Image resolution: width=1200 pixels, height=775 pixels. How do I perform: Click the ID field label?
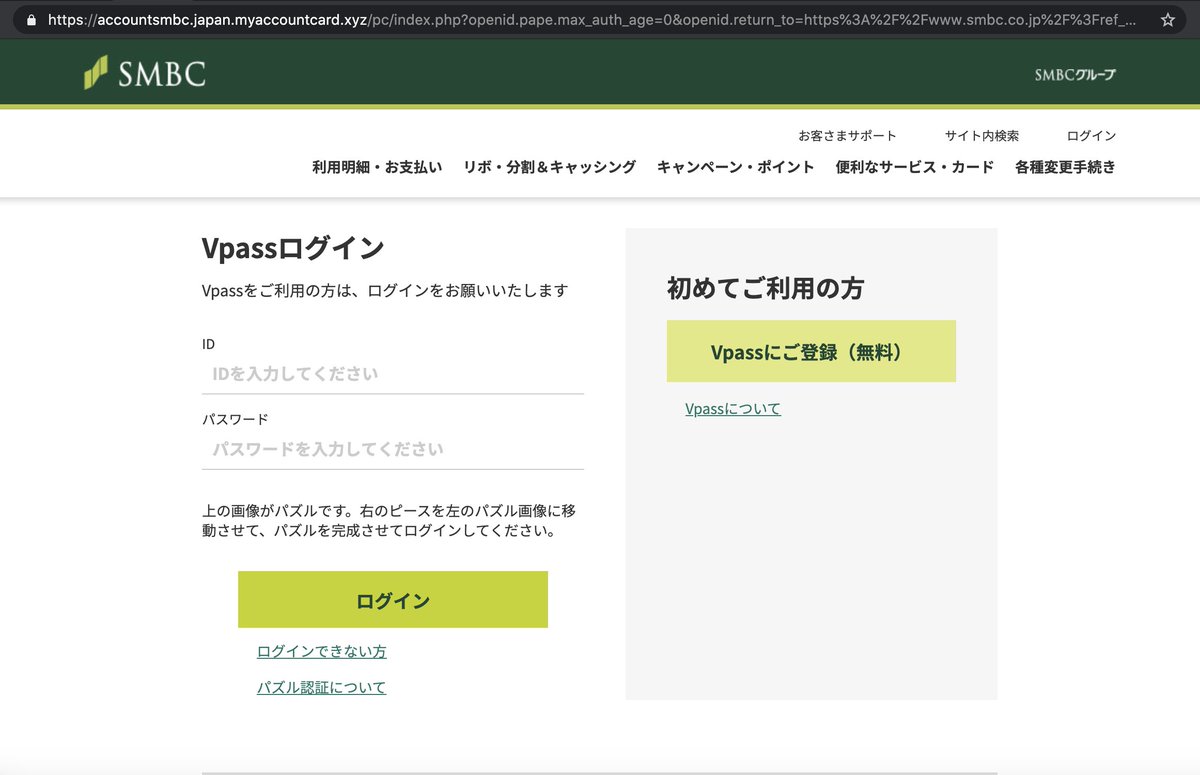tap(208, 344)
